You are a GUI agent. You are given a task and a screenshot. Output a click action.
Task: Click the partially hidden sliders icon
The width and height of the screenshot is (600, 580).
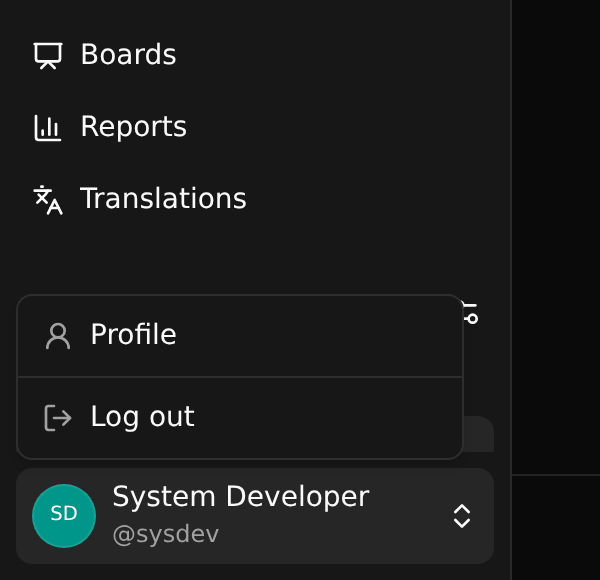[471, 313]
